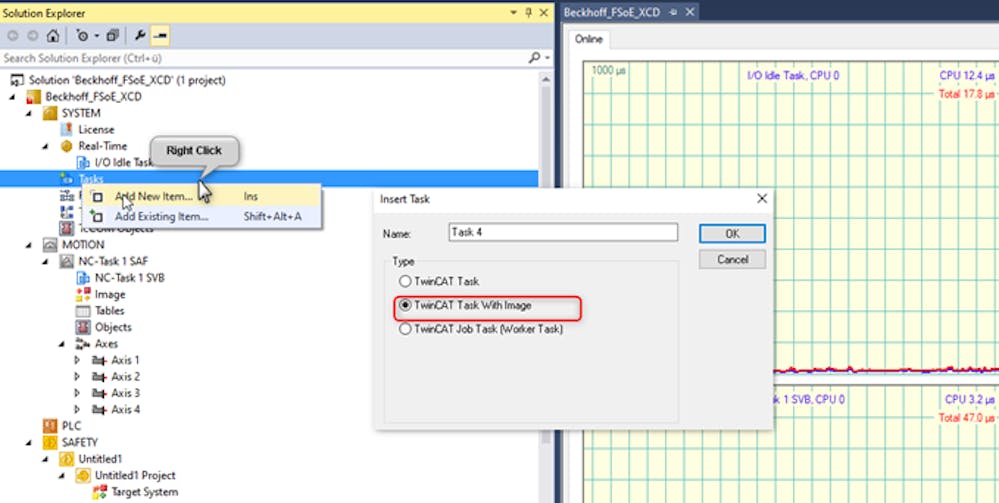Image resolution: width=999 pixels, height=503 pixels.
Task: Click the Image item icon under NC-Task
Action: point(83,295)
